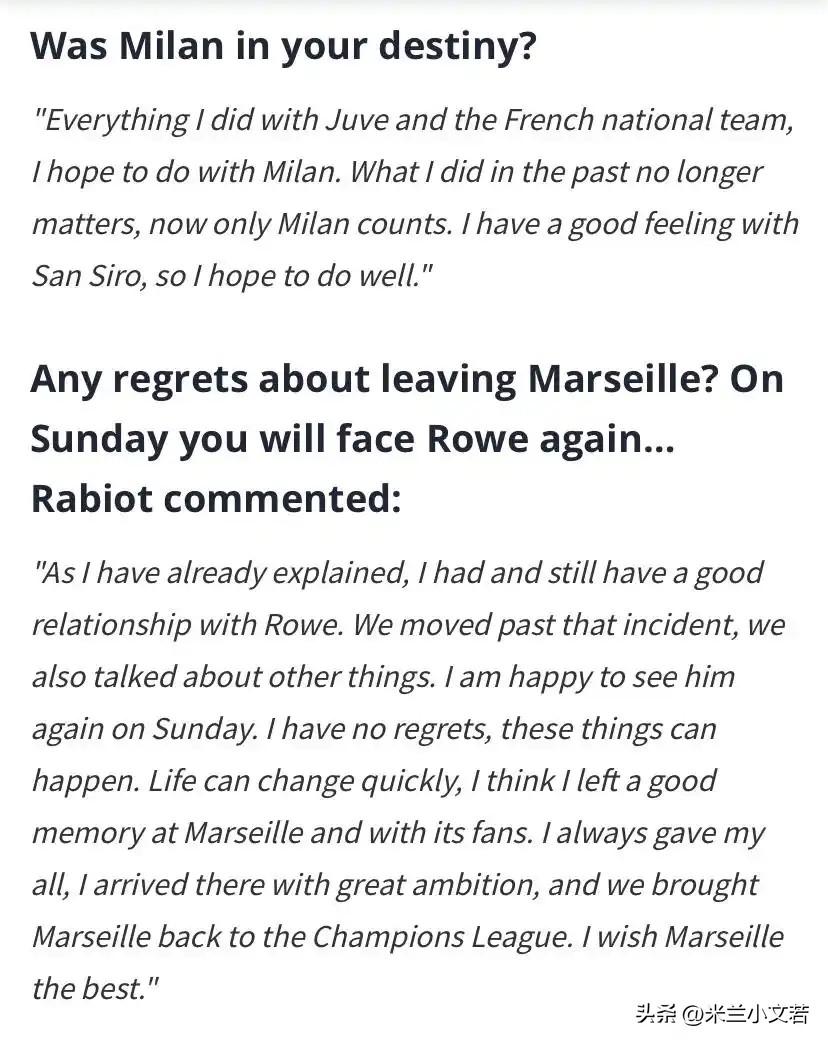Screen dimensions: 828x1043
Task: Click the line 'also talked about other things'
Action: pos(384,677)
